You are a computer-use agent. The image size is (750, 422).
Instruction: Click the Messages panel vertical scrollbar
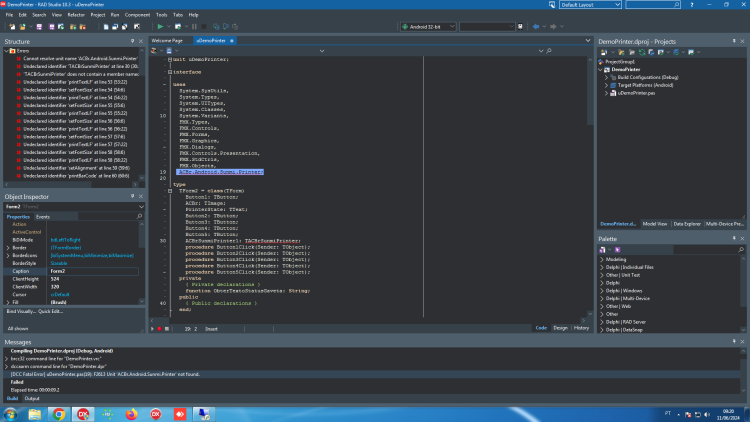(743, 371)
